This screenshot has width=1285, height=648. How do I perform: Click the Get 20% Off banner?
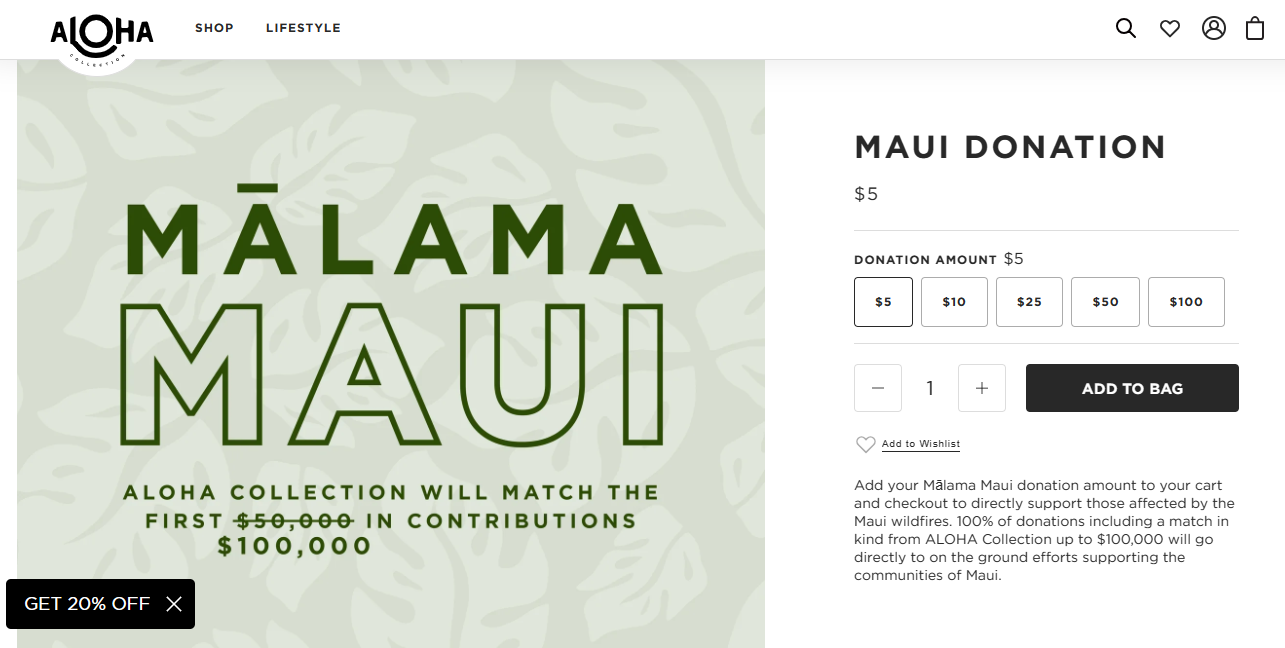point(87,604)
